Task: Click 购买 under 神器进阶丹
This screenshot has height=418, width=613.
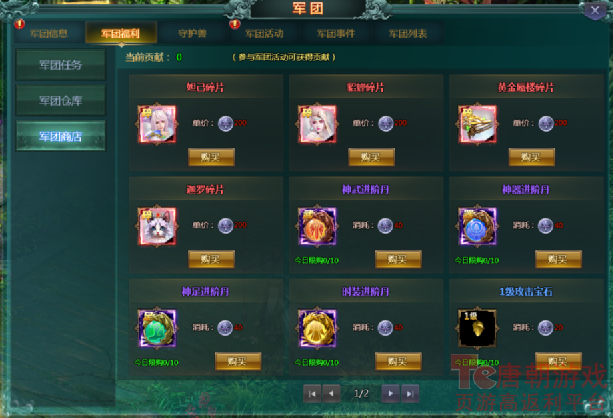Action: tap(558, 259)
